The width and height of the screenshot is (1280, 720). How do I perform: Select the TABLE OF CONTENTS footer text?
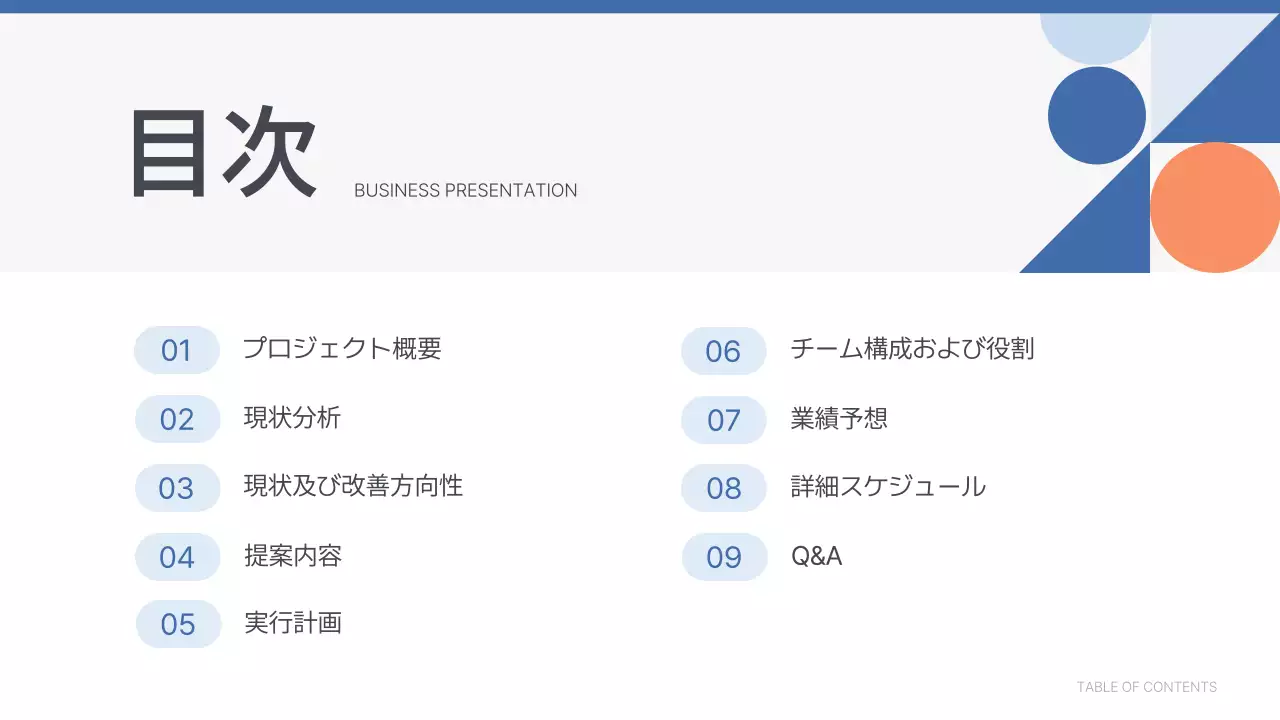tap(1146, 687)
